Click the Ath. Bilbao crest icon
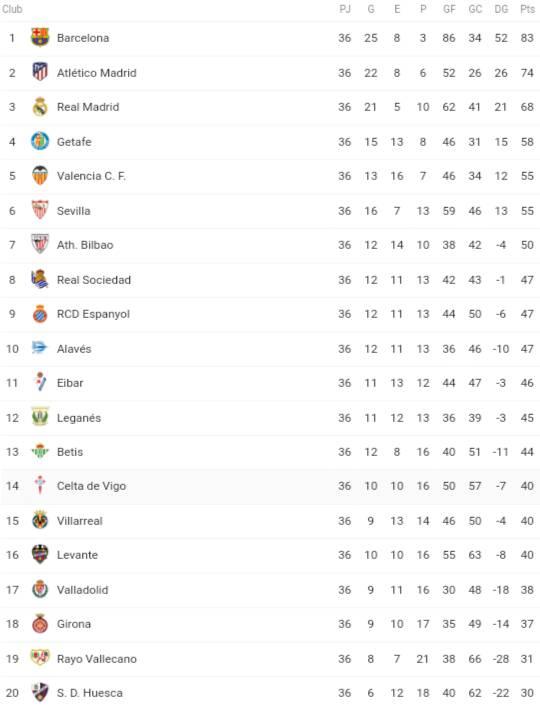The height and width of the screenshot is (708, 540). [40, 244]
